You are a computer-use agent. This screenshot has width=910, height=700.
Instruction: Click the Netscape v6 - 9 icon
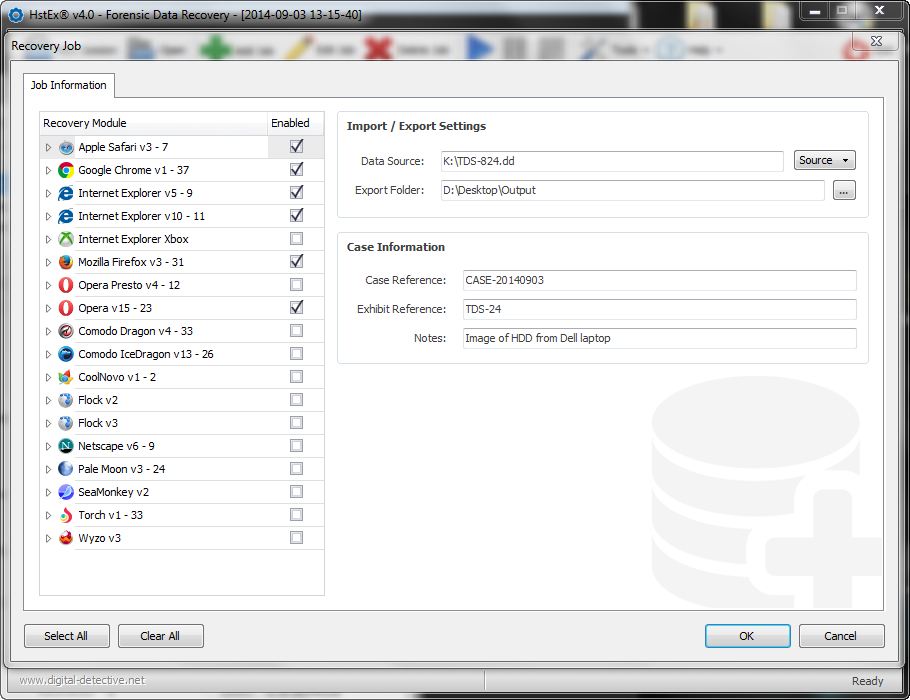tap(66, 446)
